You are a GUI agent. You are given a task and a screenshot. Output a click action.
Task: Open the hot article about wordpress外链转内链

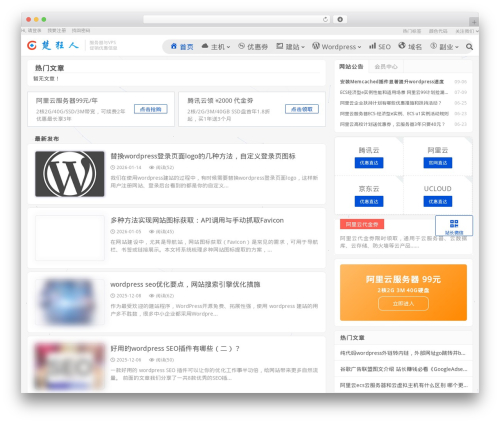pos(403,353)
